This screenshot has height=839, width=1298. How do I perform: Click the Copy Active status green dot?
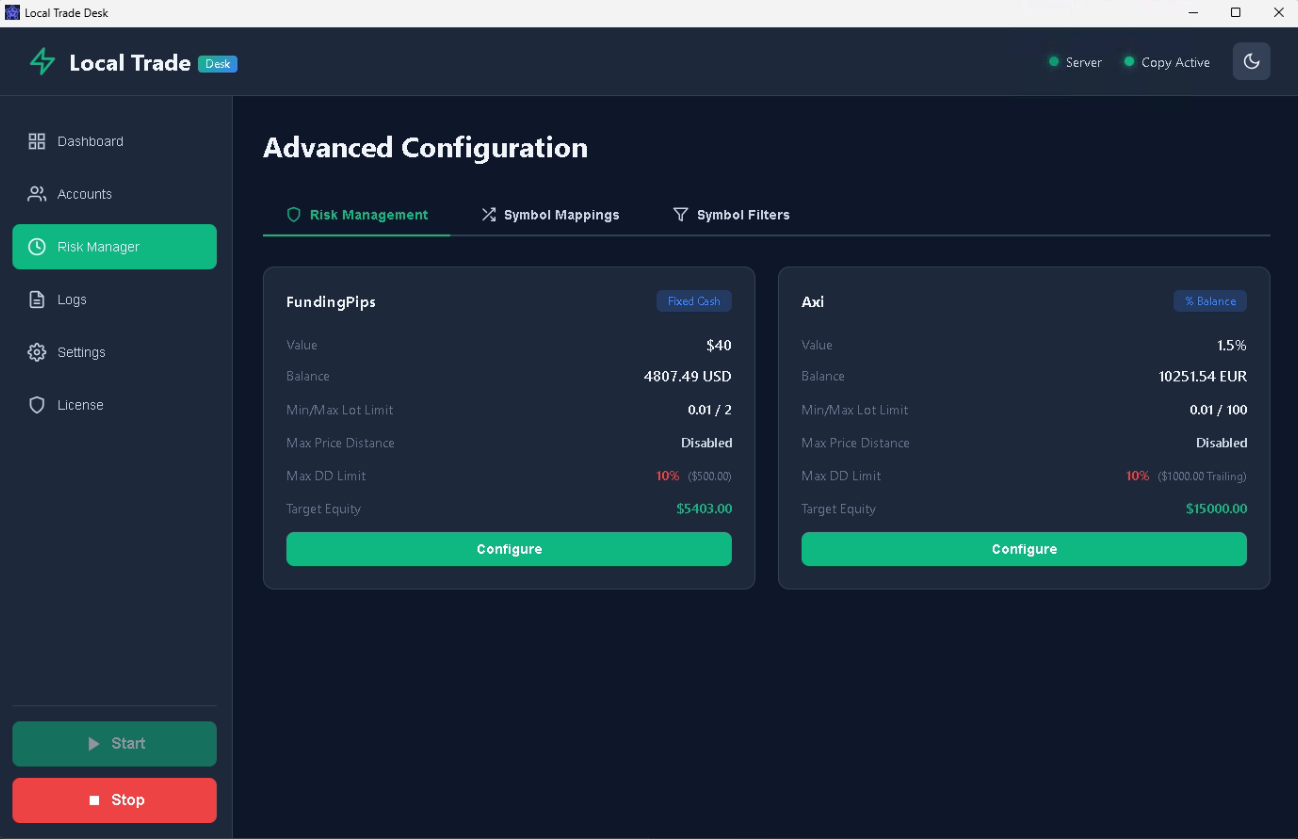pyautogui.click(x=1129, y=62)
